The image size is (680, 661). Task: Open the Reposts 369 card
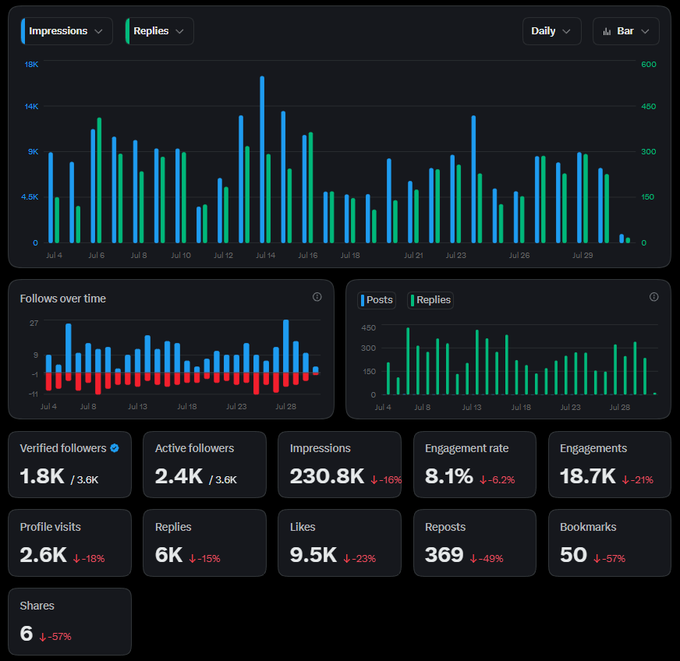coord(475,543)
